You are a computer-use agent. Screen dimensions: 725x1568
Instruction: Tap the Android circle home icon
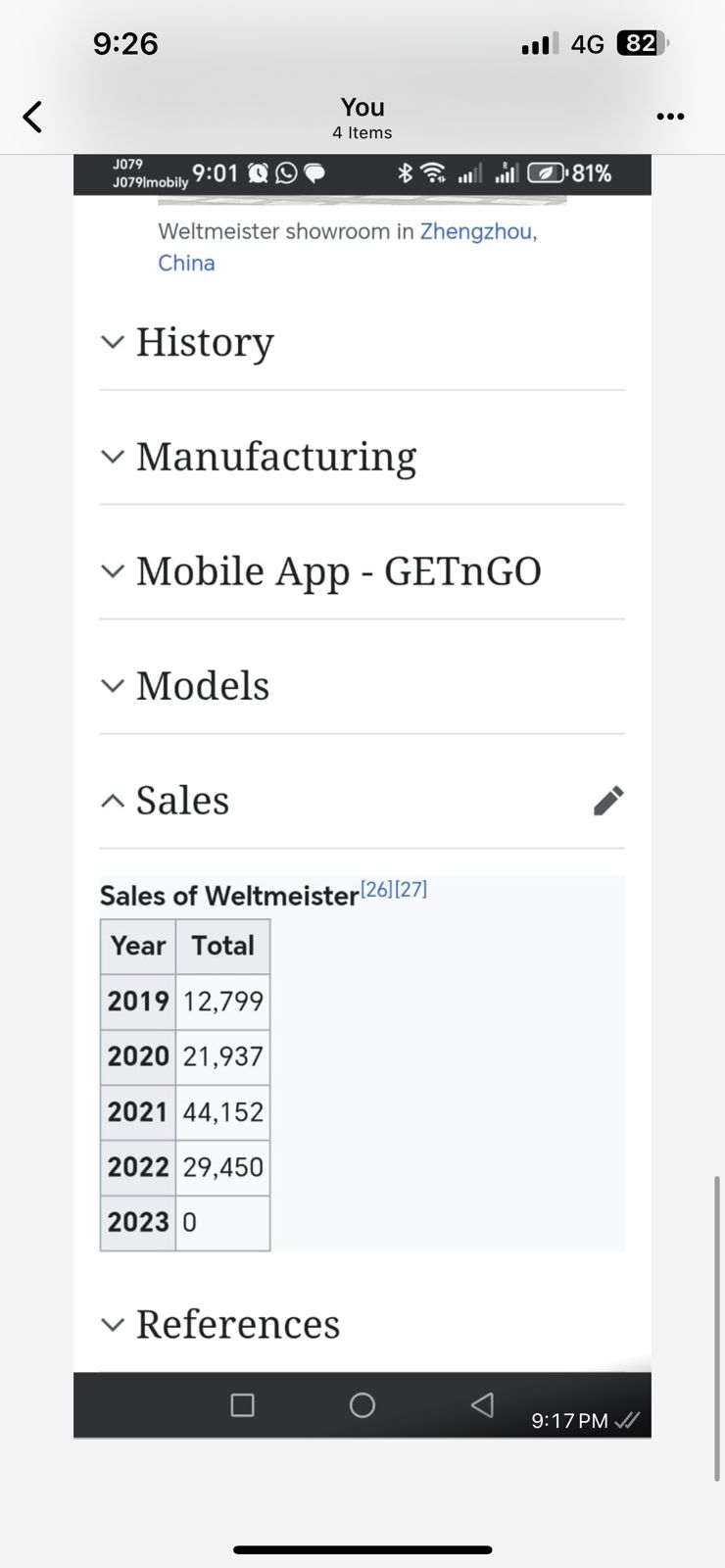pyautogui.click(x=362, y=1405)
